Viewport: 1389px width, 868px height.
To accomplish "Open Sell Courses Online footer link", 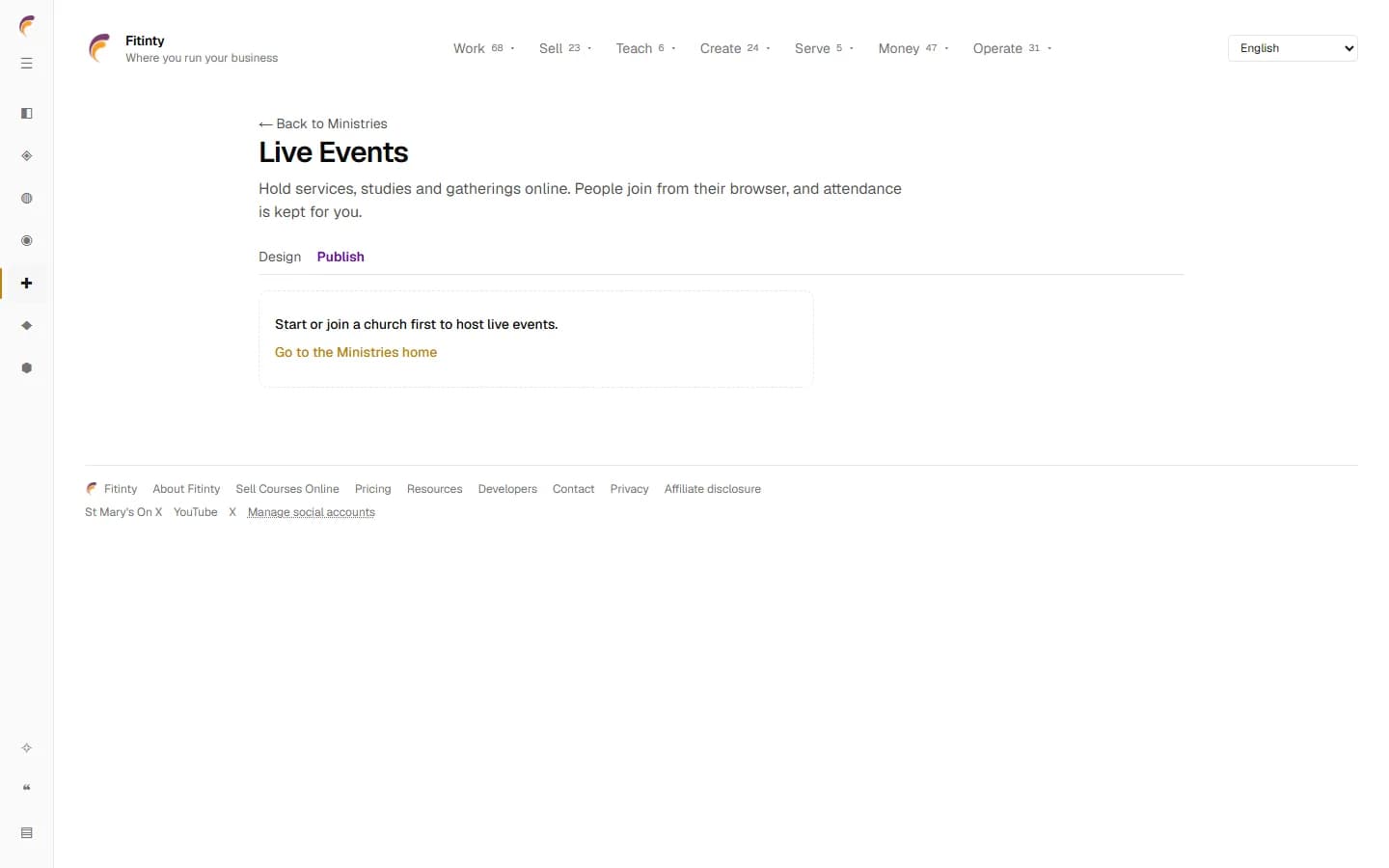I will pos(287,489).
